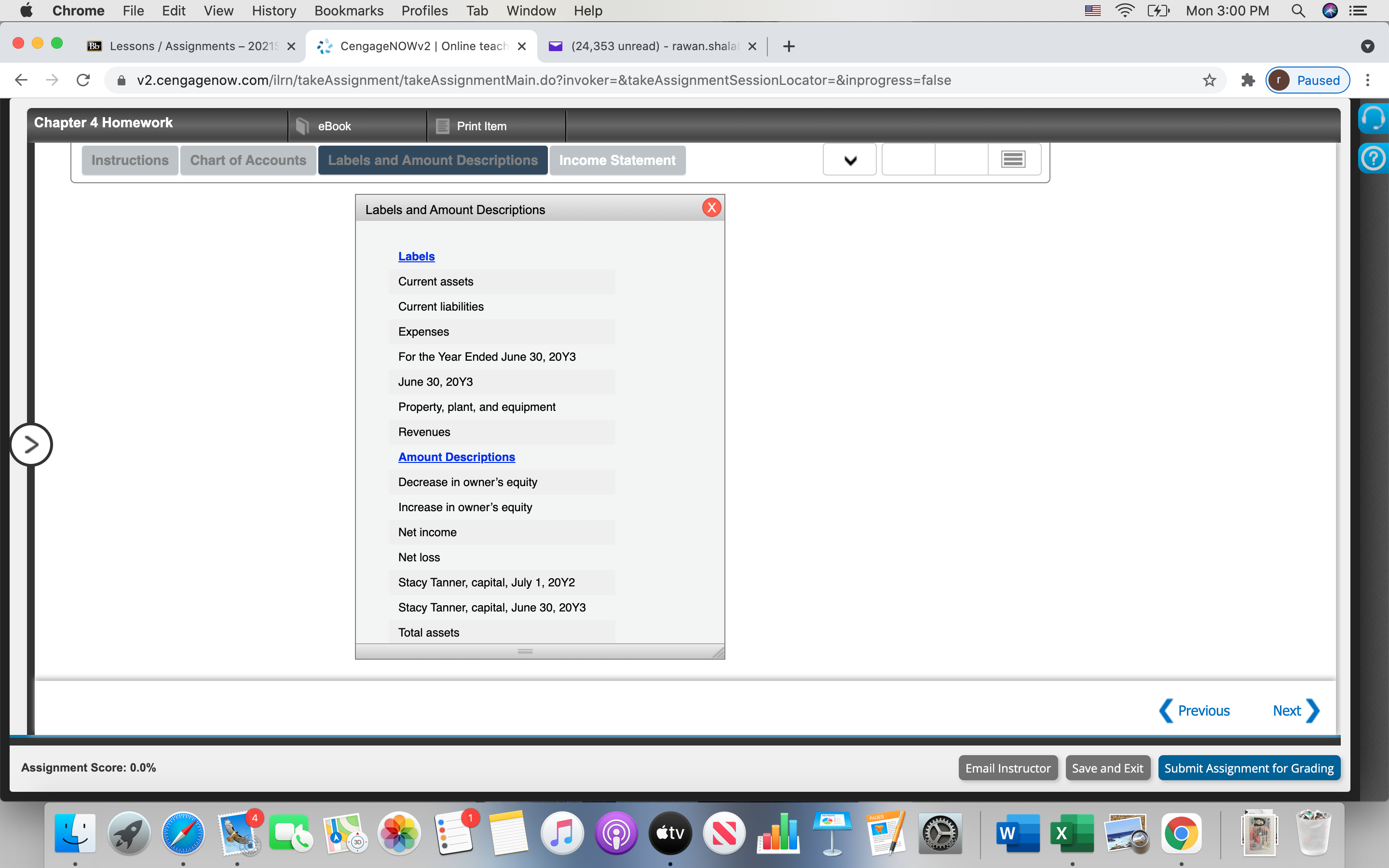Open the dropdown arrow above the statement
The height and width of the screenshot is (868, 1389).
[x=850, y=160]
